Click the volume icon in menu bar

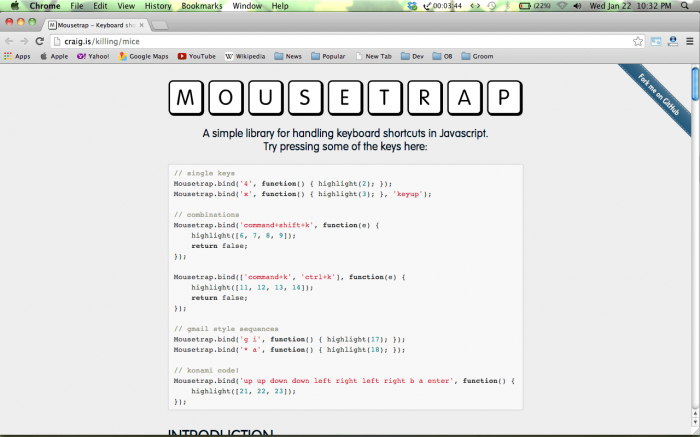(577, 6)
